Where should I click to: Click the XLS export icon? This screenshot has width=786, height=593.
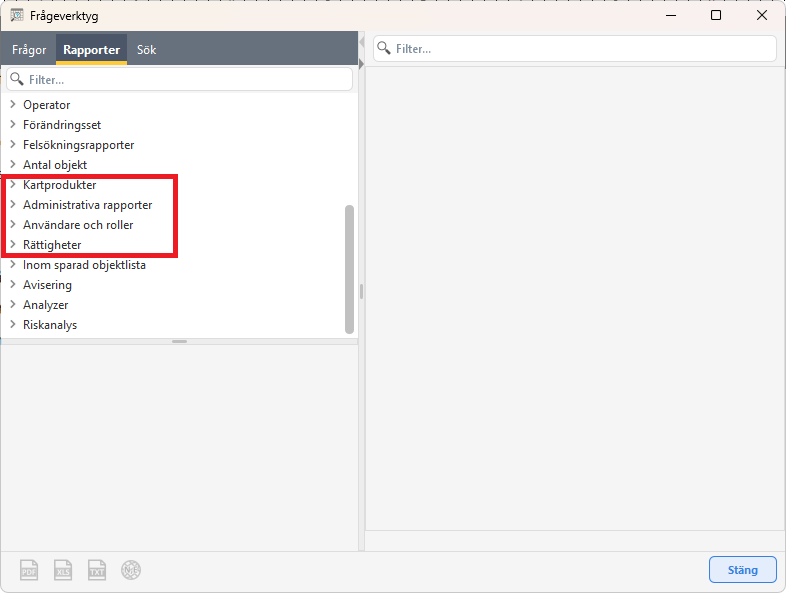(x=64, y=570)
